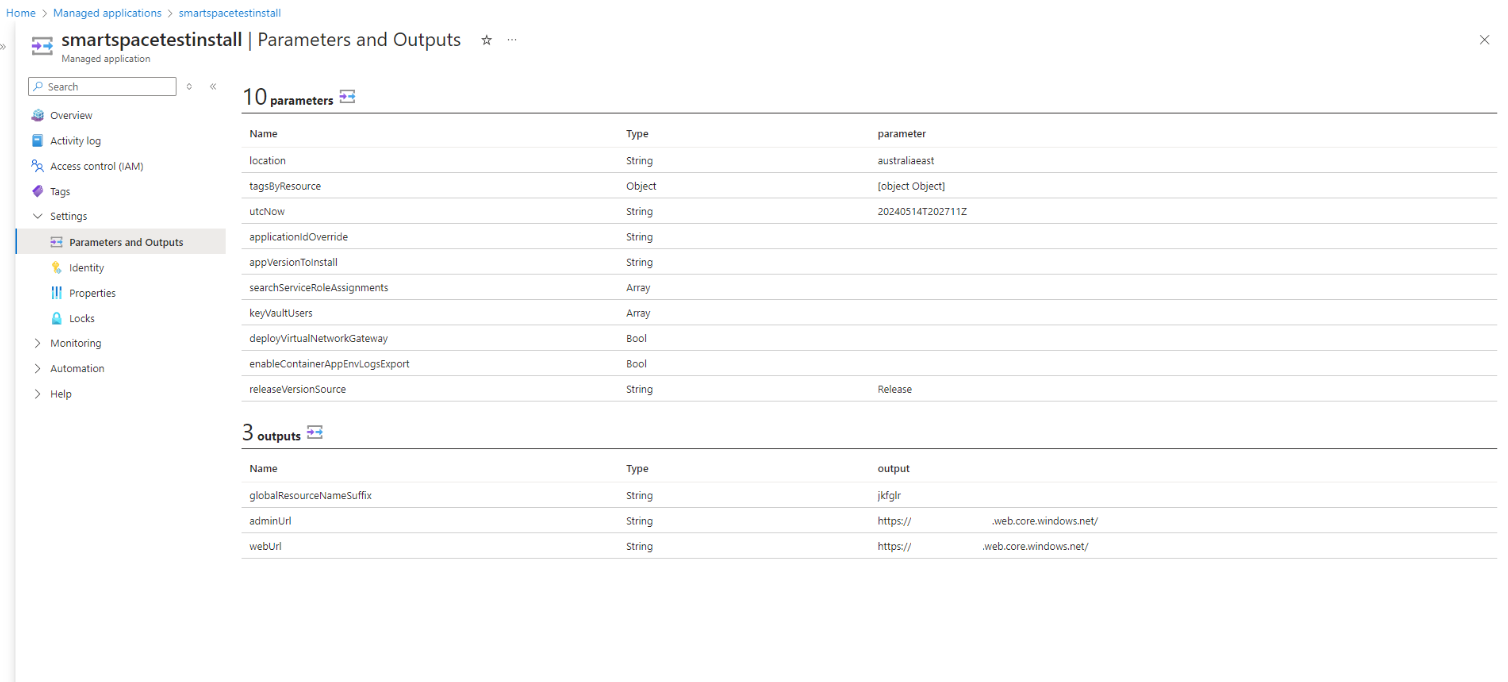1508x682 pixels.
Task: Go to the Home breadcrumb link
Action: pos(21,13)
